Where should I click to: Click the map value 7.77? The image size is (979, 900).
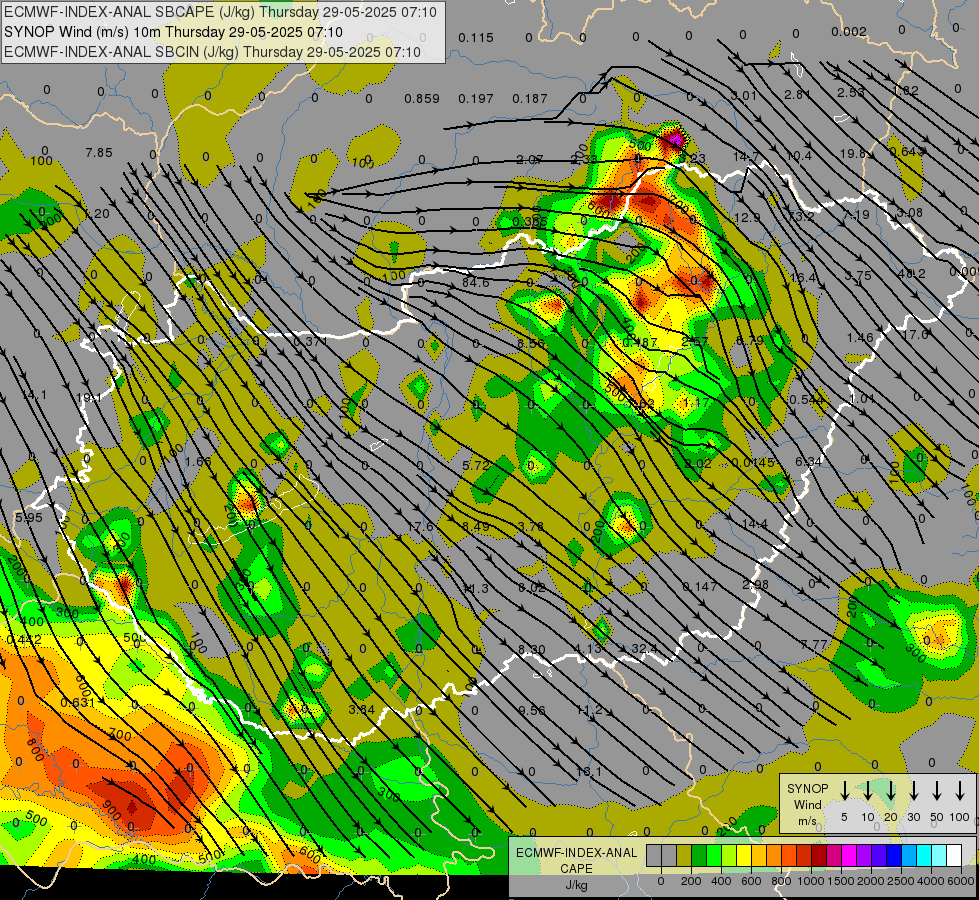pyautogui.click(x=814, y=644)
